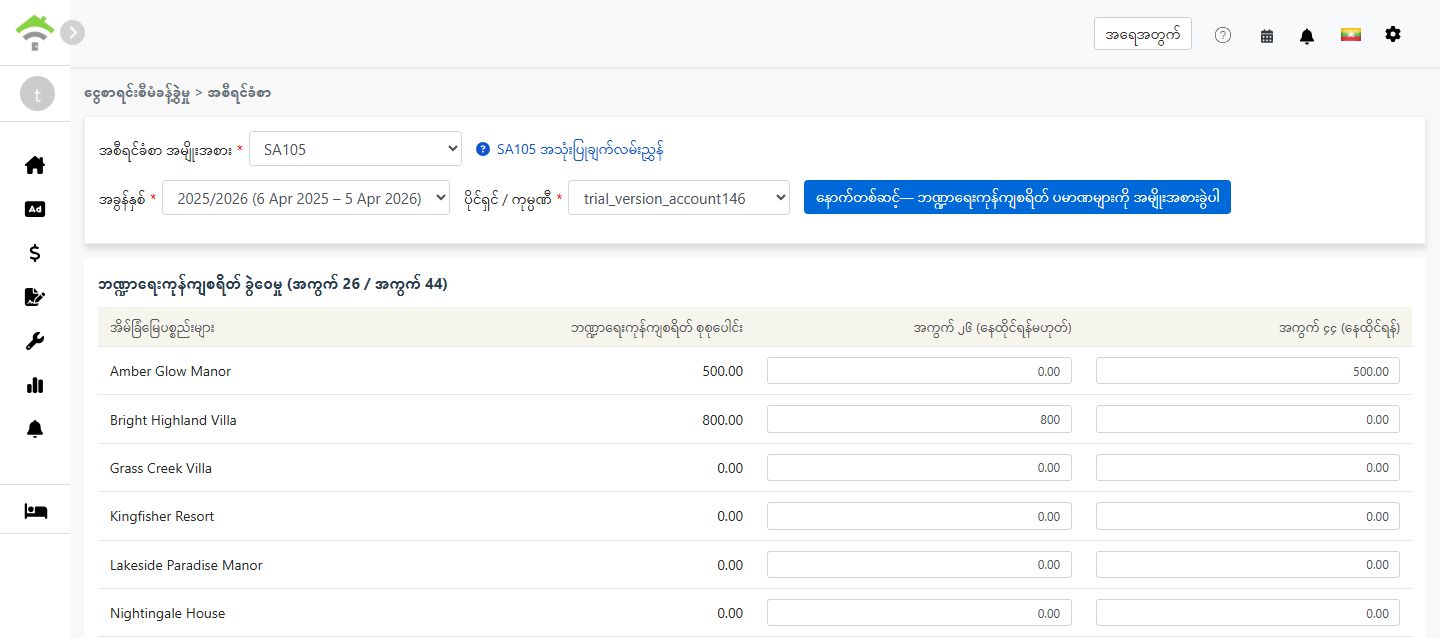
Task: Open settings gear in header
Action: [1393, 34]
